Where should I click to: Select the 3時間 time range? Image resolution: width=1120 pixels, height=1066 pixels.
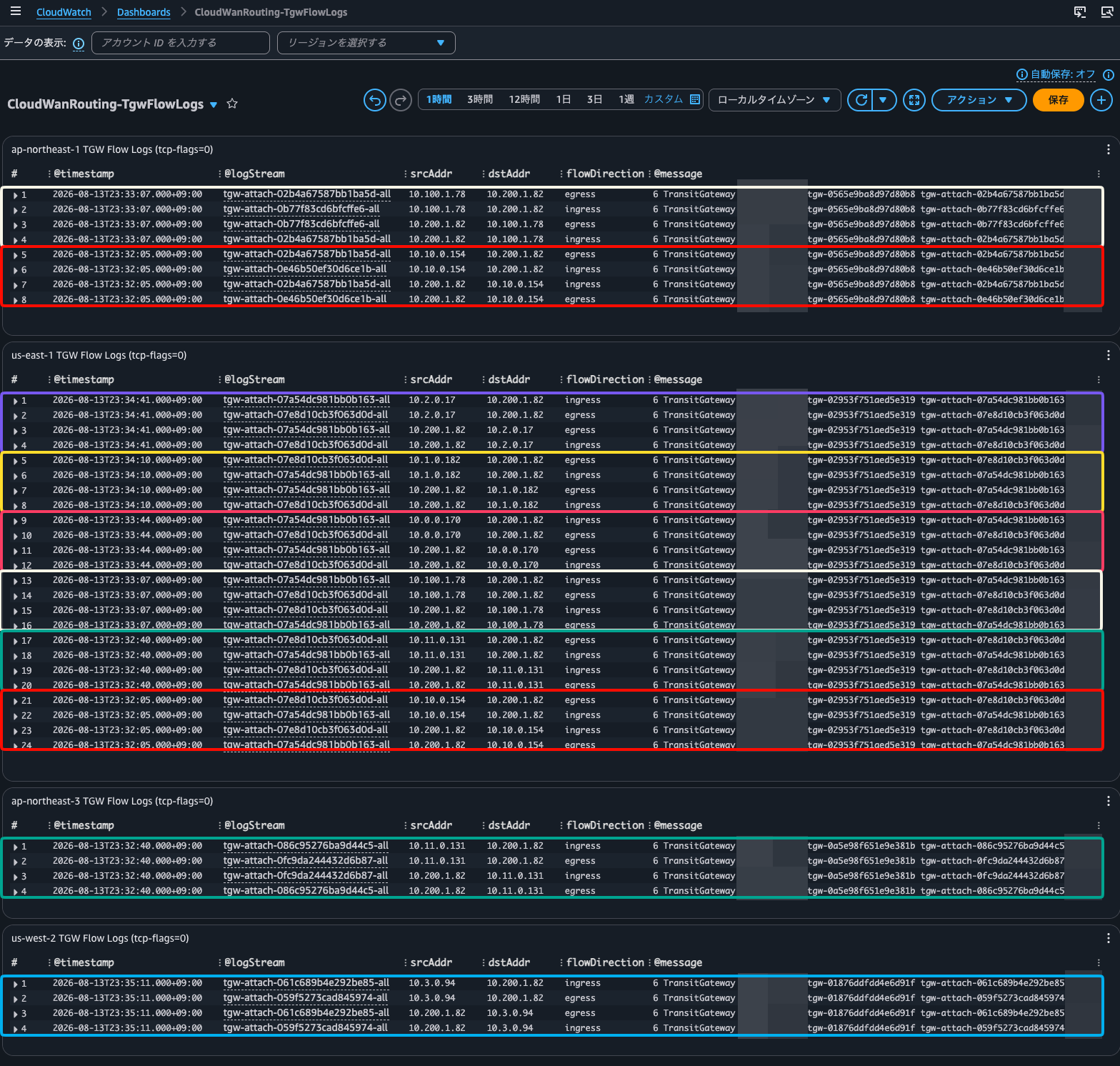(480, 99)
